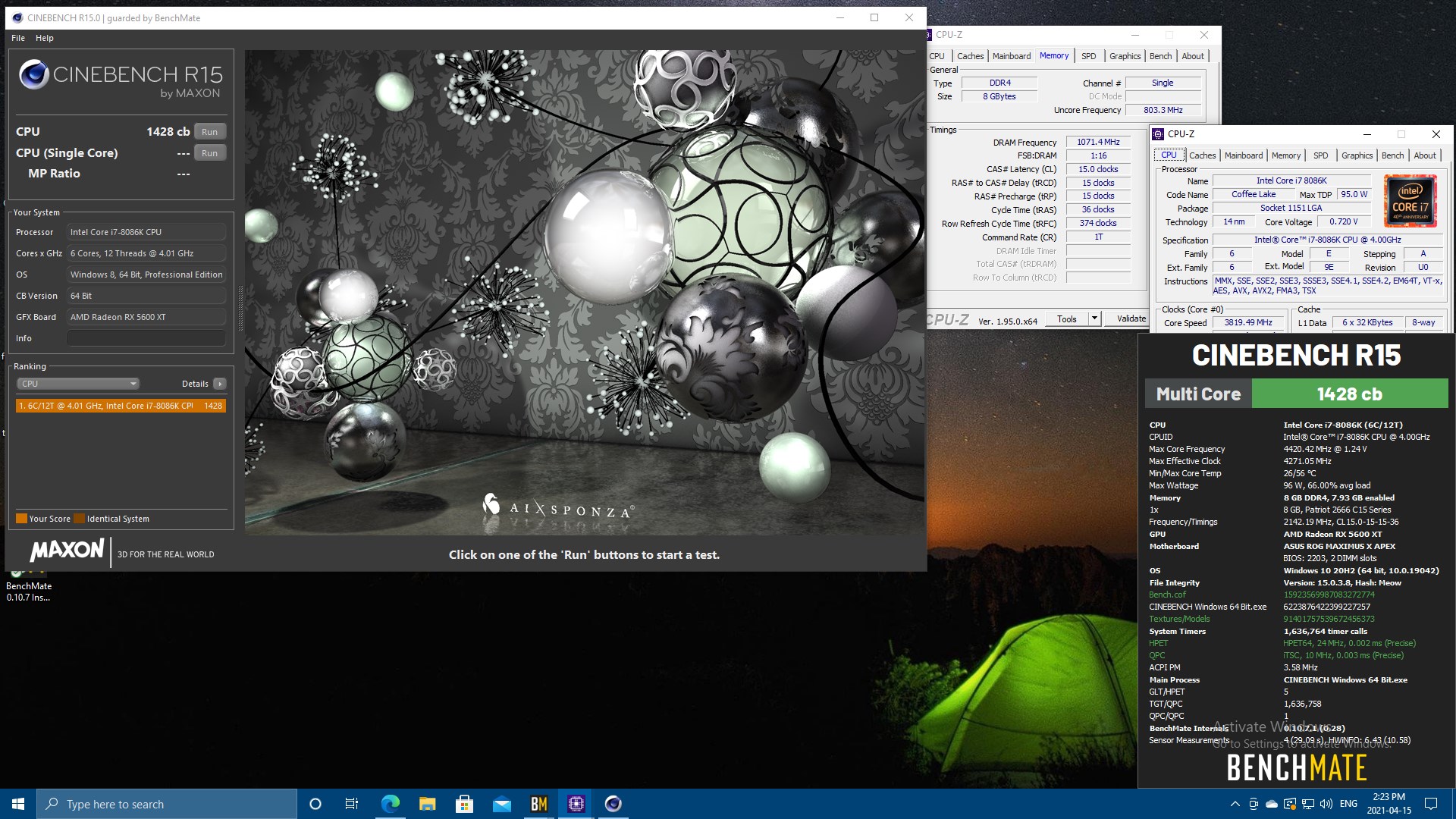
Task: Open Mainboard tab in rear CPU-Z window
Action: click(1012, 56)
